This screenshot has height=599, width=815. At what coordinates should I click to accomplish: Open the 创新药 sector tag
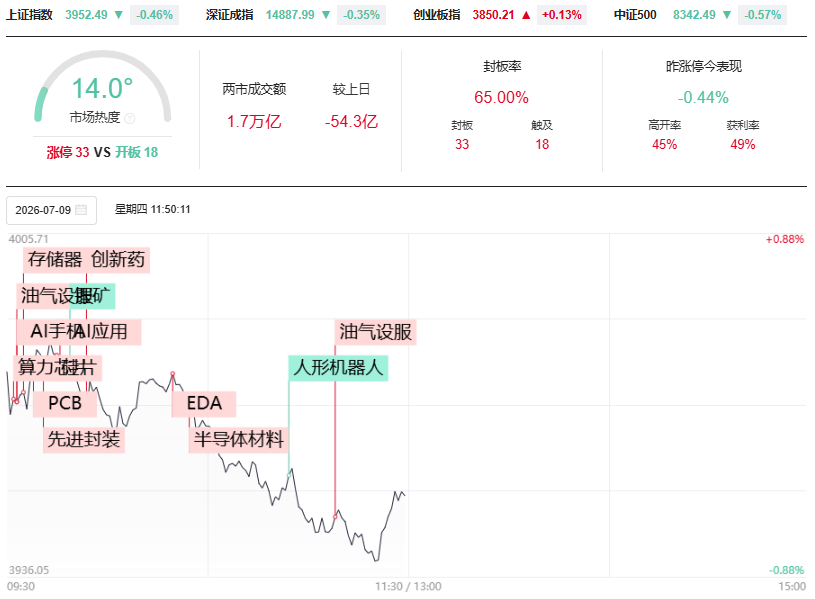tap(118, 260)
